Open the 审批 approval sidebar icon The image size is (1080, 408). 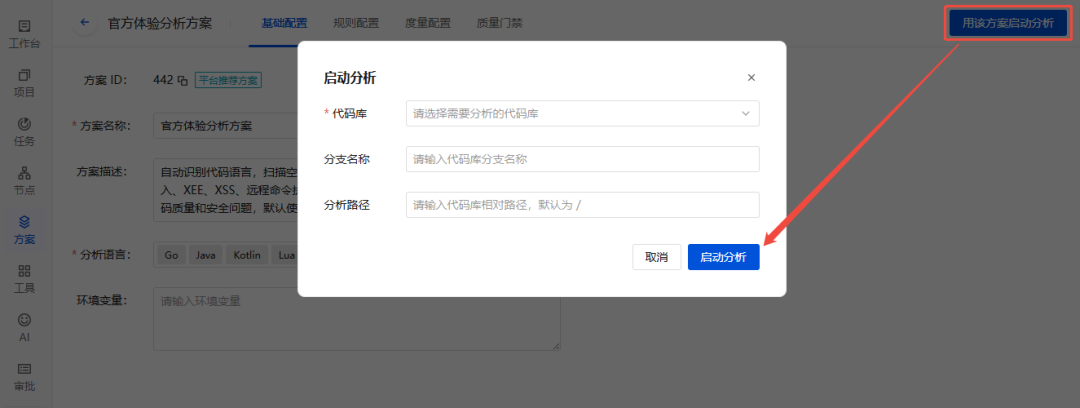pos(24,377)
